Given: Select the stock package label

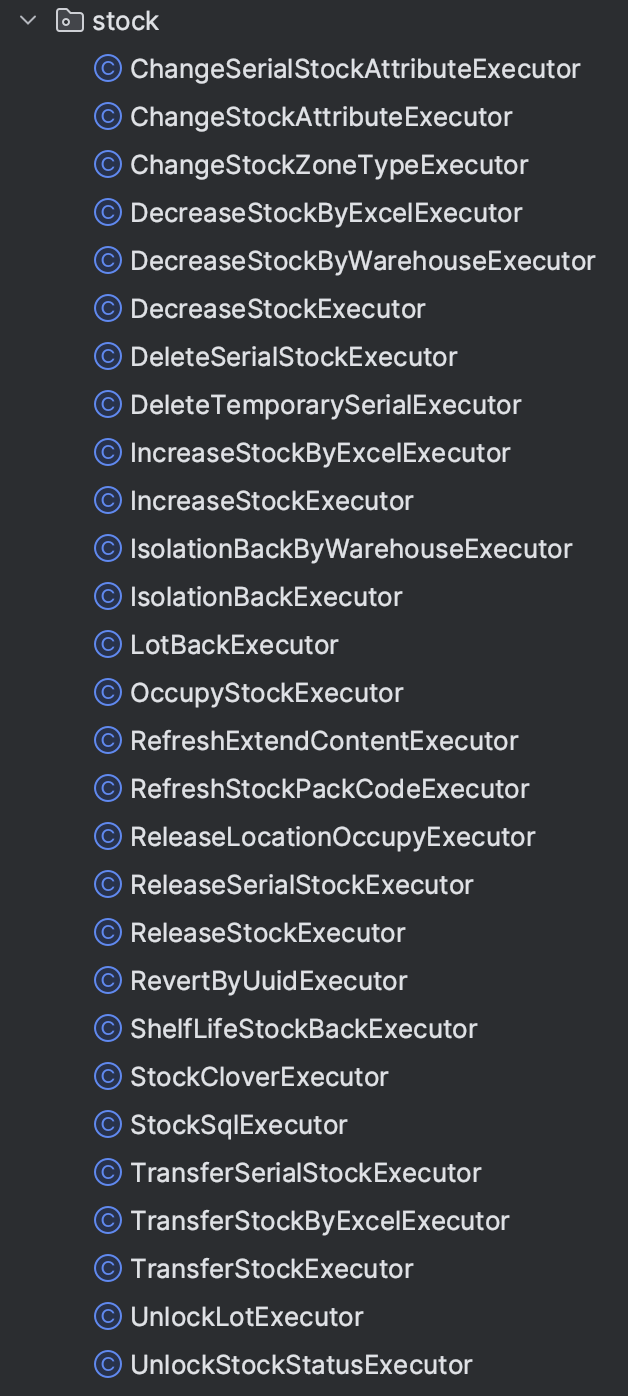Looking at the screenshot, I should [125, 20].
